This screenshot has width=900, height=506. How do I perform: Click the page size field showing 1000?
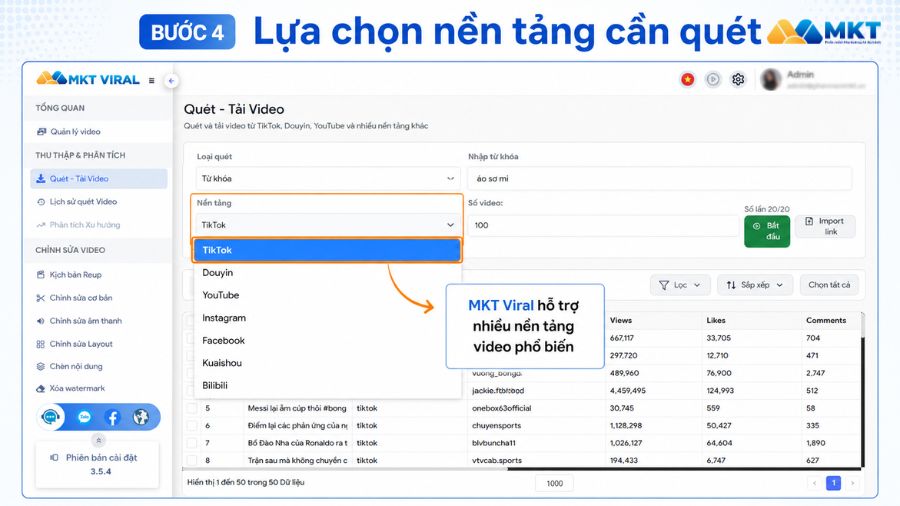tap(554, 483)
